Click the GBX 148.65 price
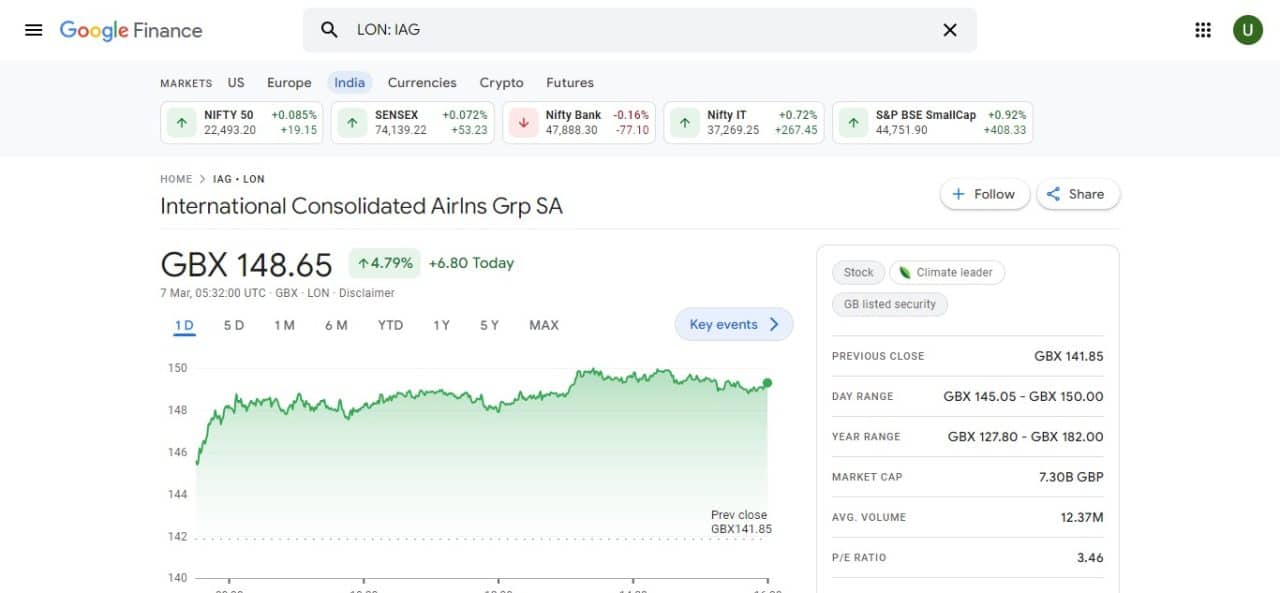 [x=246, y=265]
